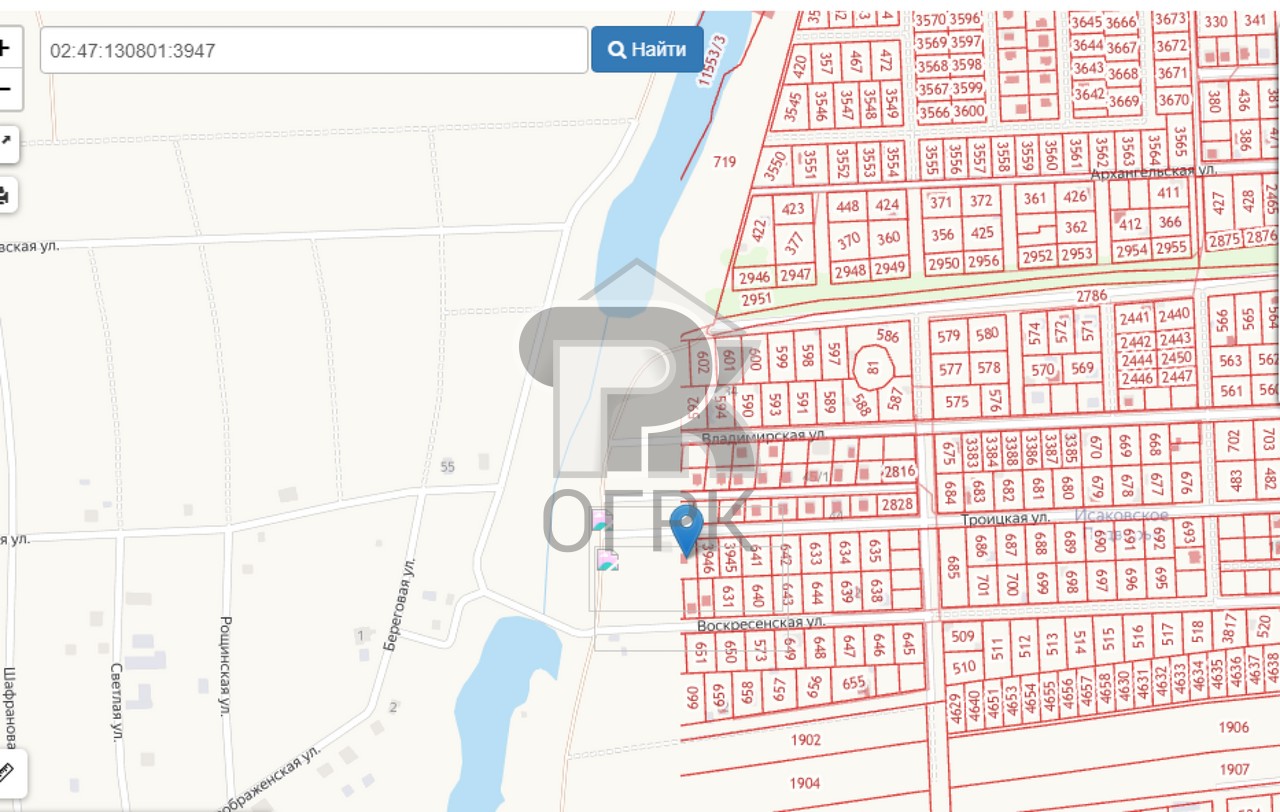Click the Найти search button
Screen dimensions: 1280x812
[x=648, y=50]
